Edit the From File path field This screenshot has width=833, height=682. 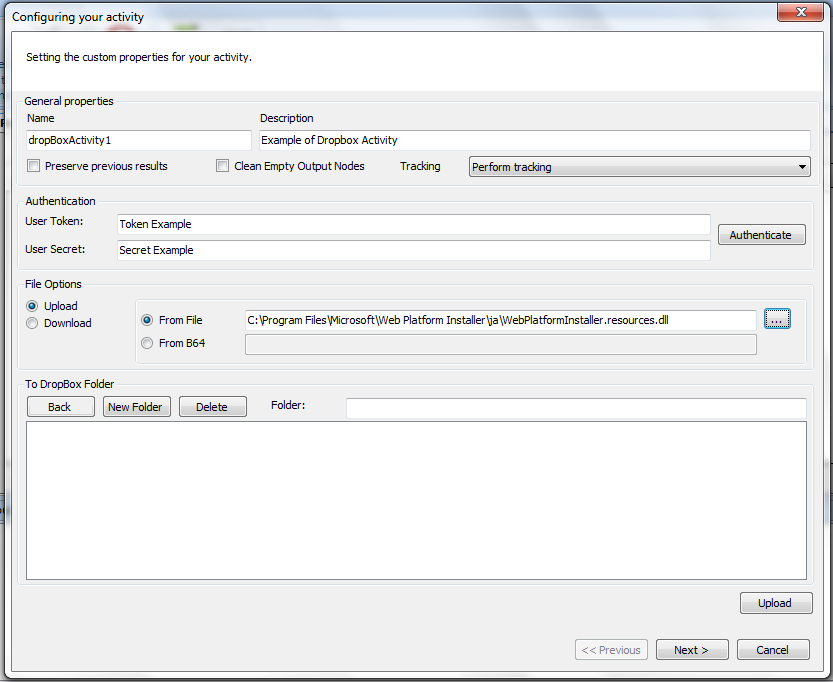coord(500,320)
